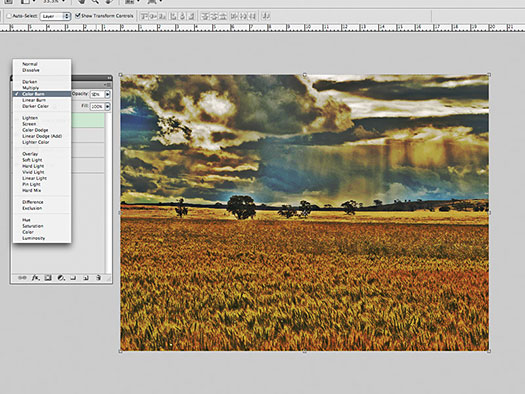Click the Distribute vertical centers icon
Viewport: 525px width, 394px height.
click(x=214, y=16)
